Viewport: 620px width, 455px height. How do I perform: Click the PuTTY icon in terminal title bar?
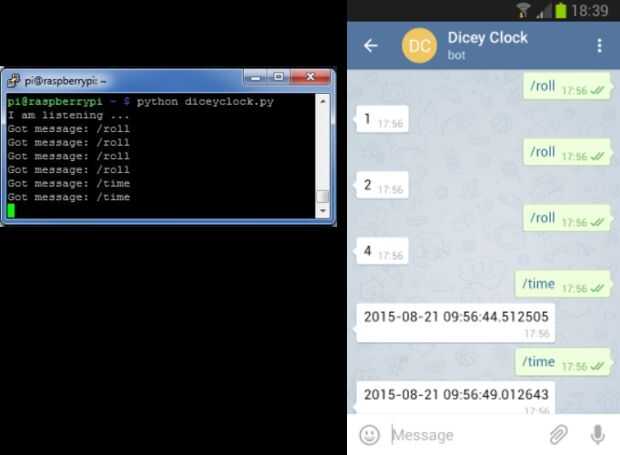[x=13, y=81]
